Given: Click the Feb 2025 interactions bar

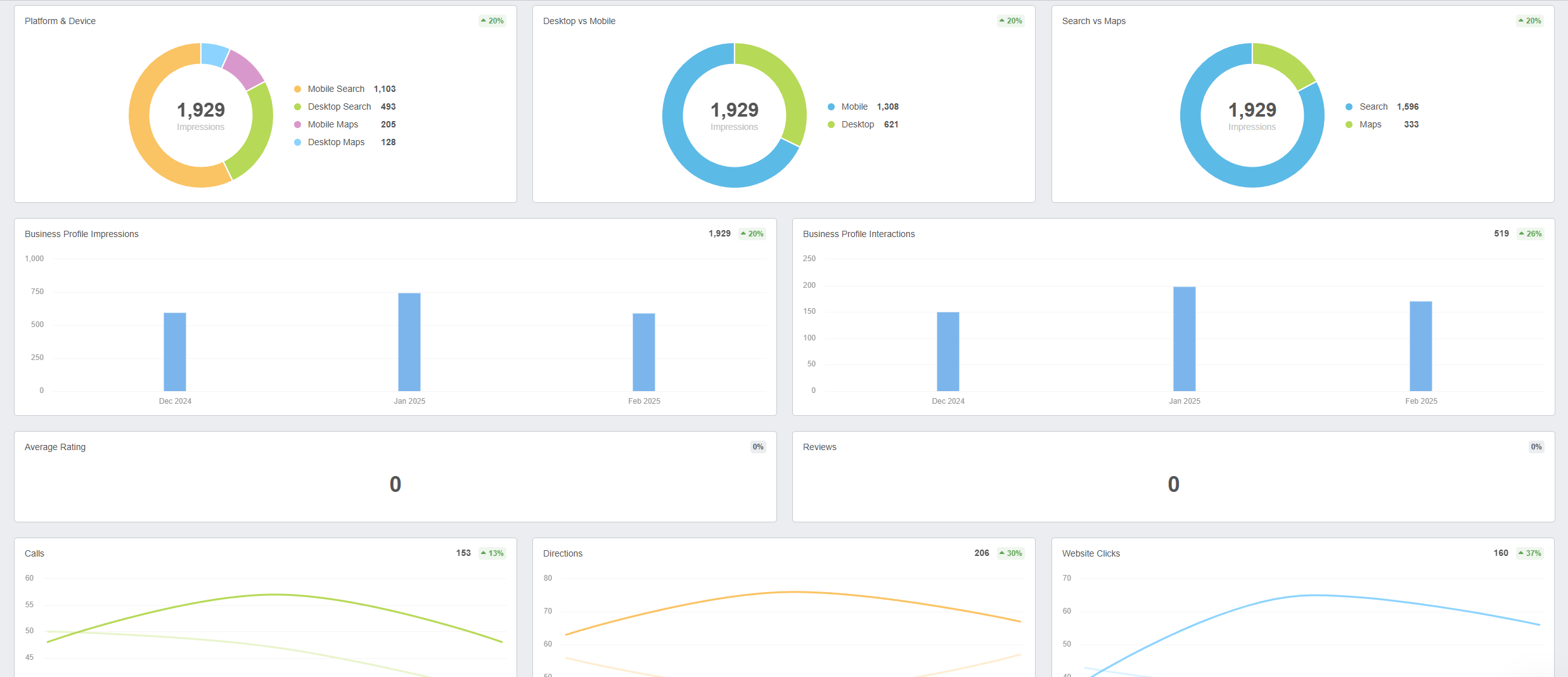Looking at the screenshot, I should 1421,346.
